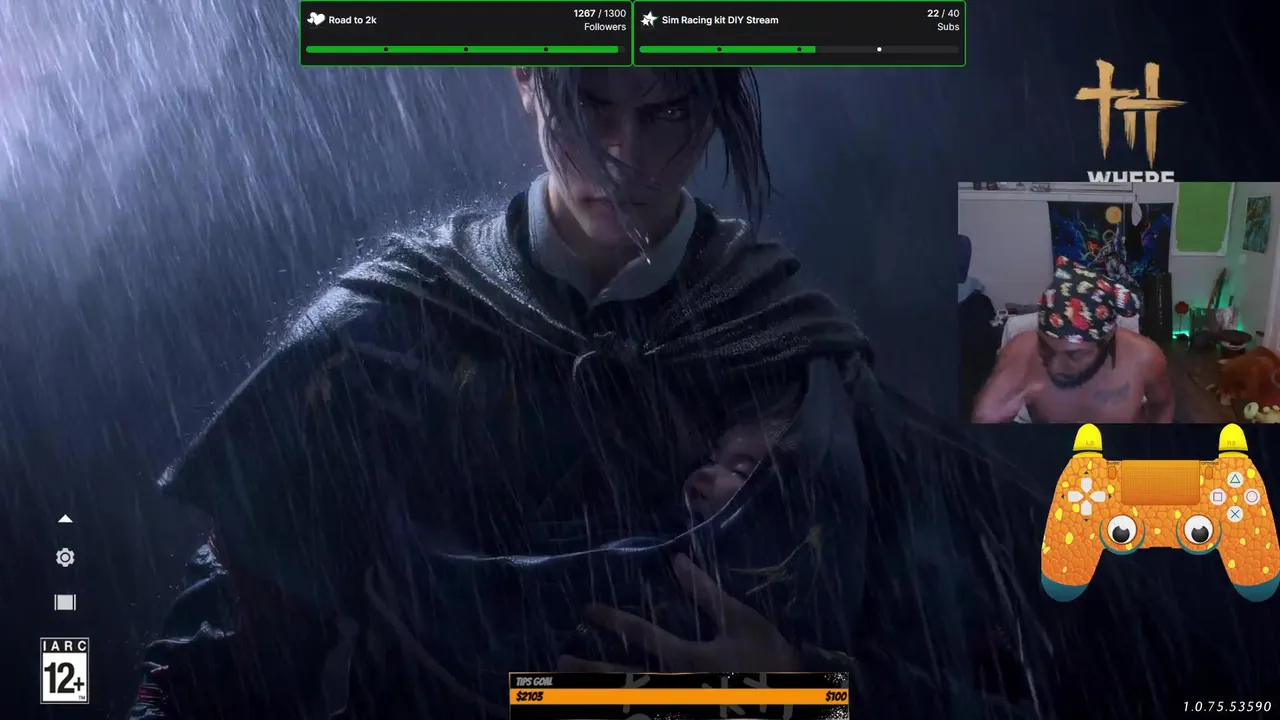The width and height of the screenshot is (1280, 720).
Task: Click the controller D-pad icon
Action: point(1086,496)
